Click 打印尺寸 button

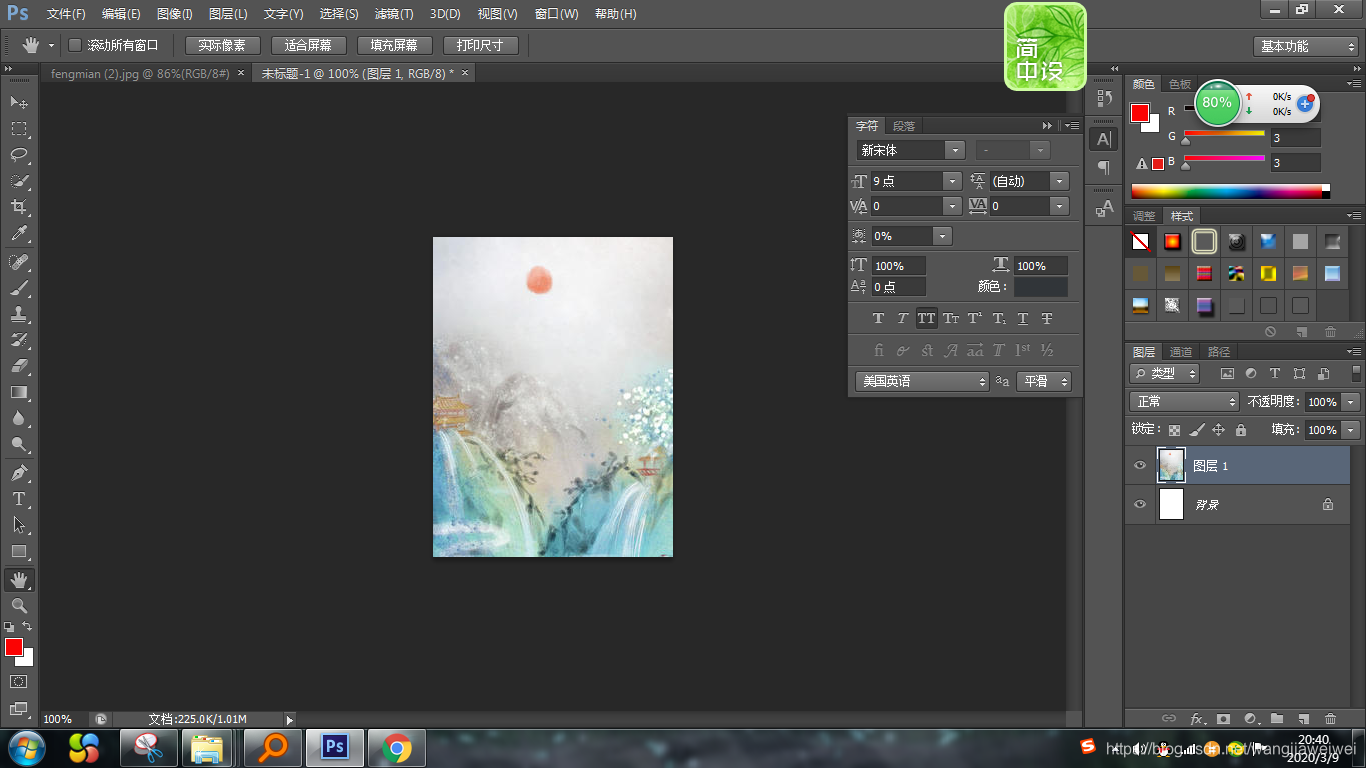pos(480,46)
